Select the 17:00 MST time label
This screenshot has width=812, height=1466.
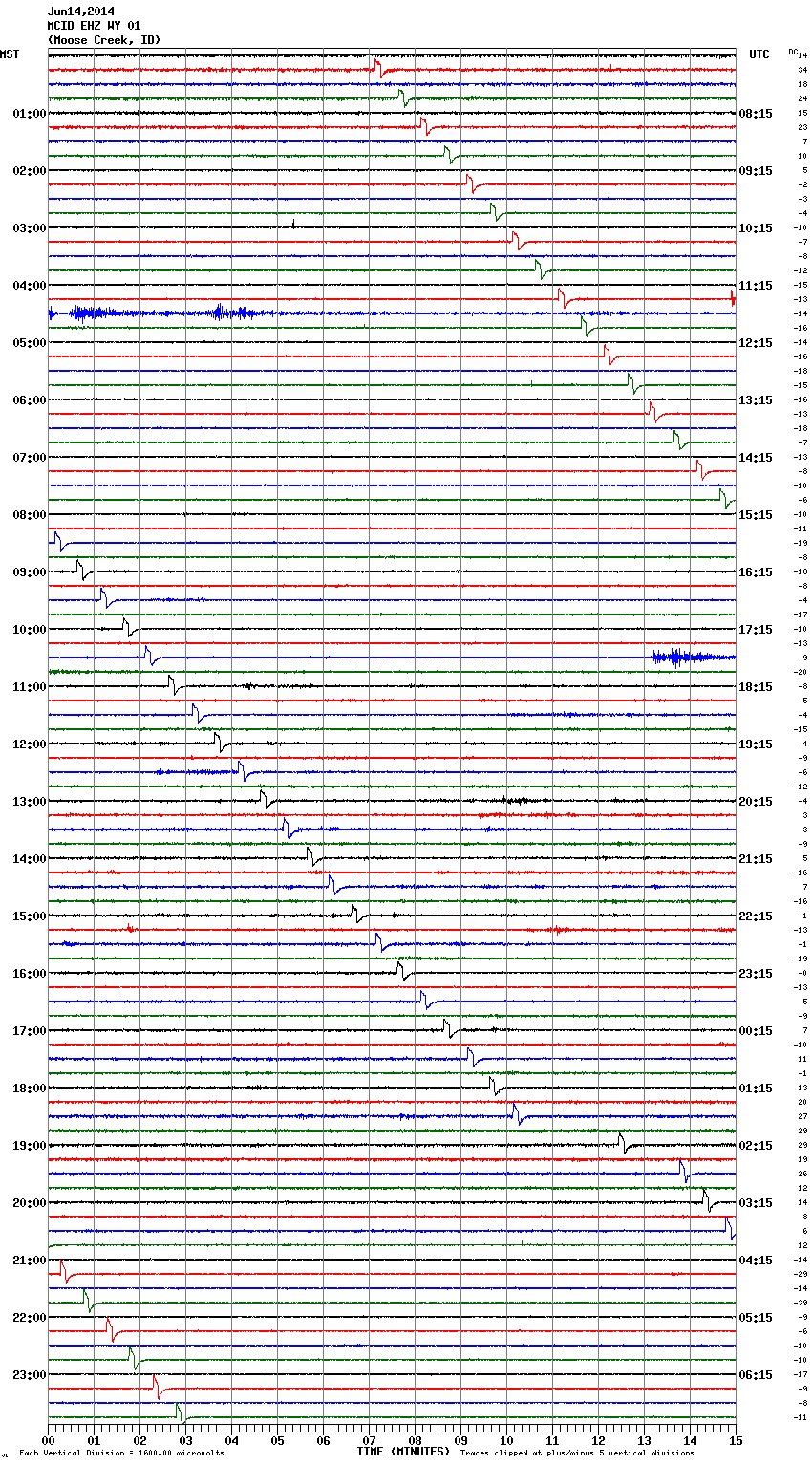30,1031
